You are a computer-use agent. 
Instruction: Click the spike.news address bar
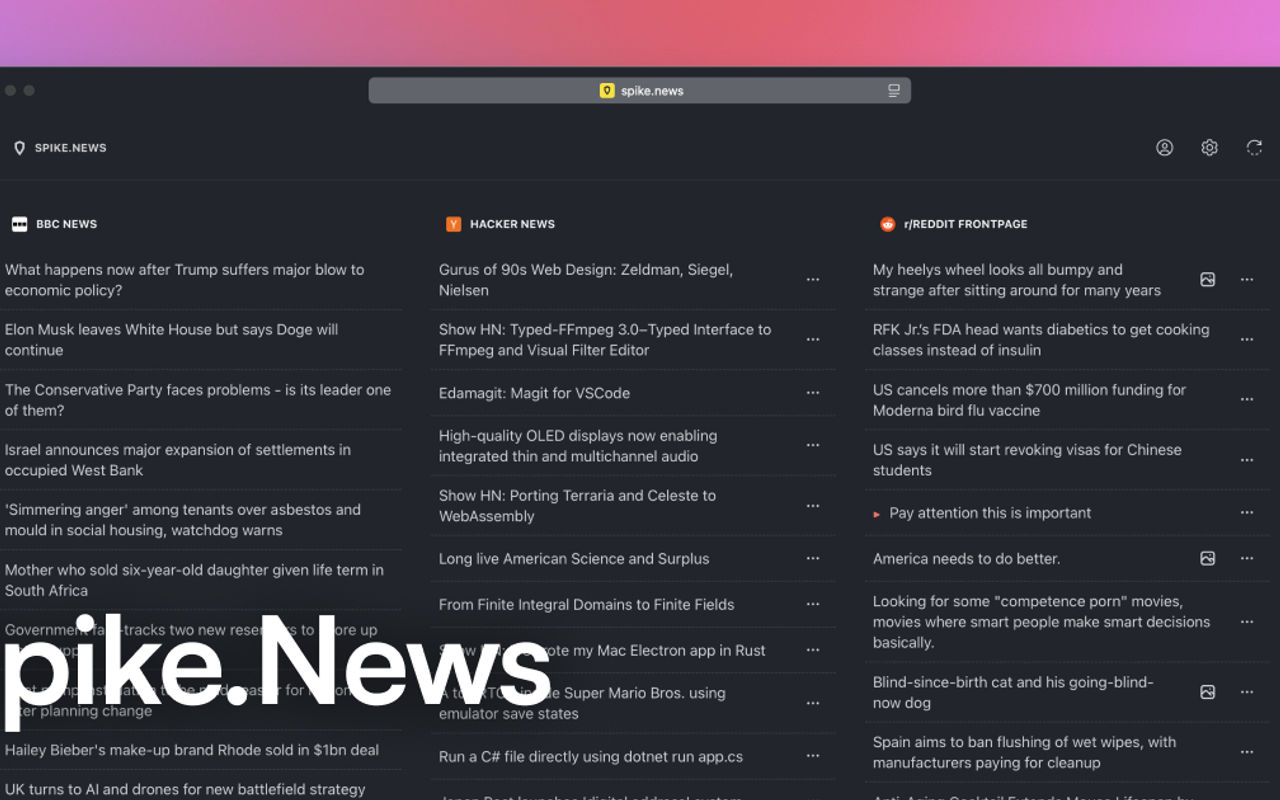tap(640, 91)
